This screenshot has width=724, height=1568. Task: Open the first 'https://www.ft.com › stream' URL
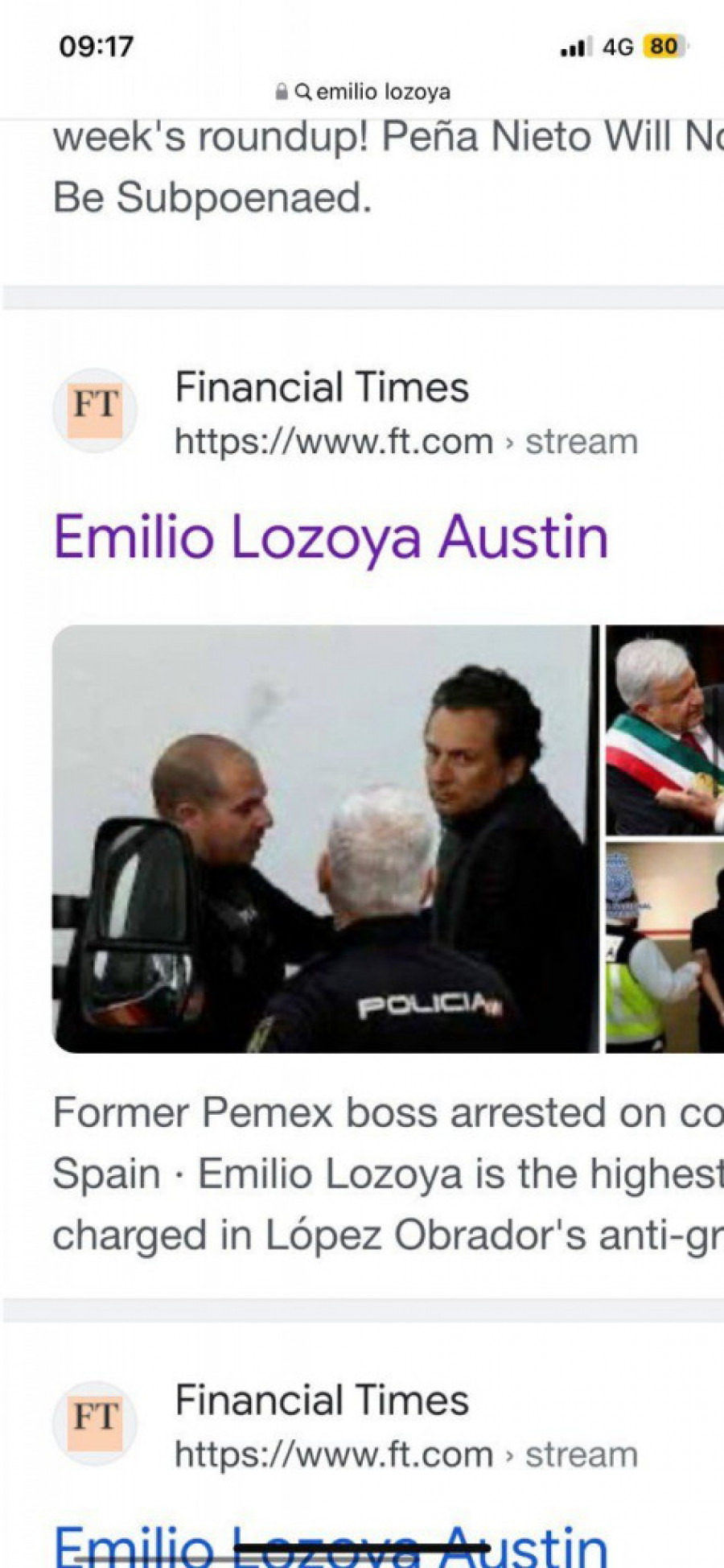click(406, 441)
